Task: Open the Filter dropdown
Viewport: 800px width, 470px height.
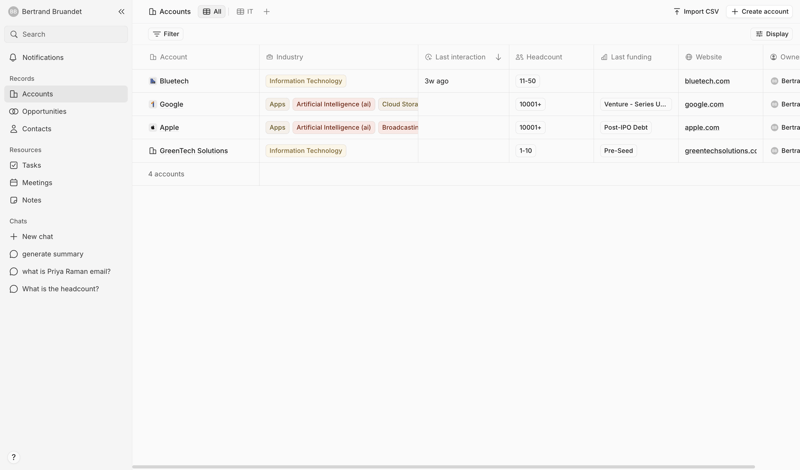Action: tap(166, 34)
